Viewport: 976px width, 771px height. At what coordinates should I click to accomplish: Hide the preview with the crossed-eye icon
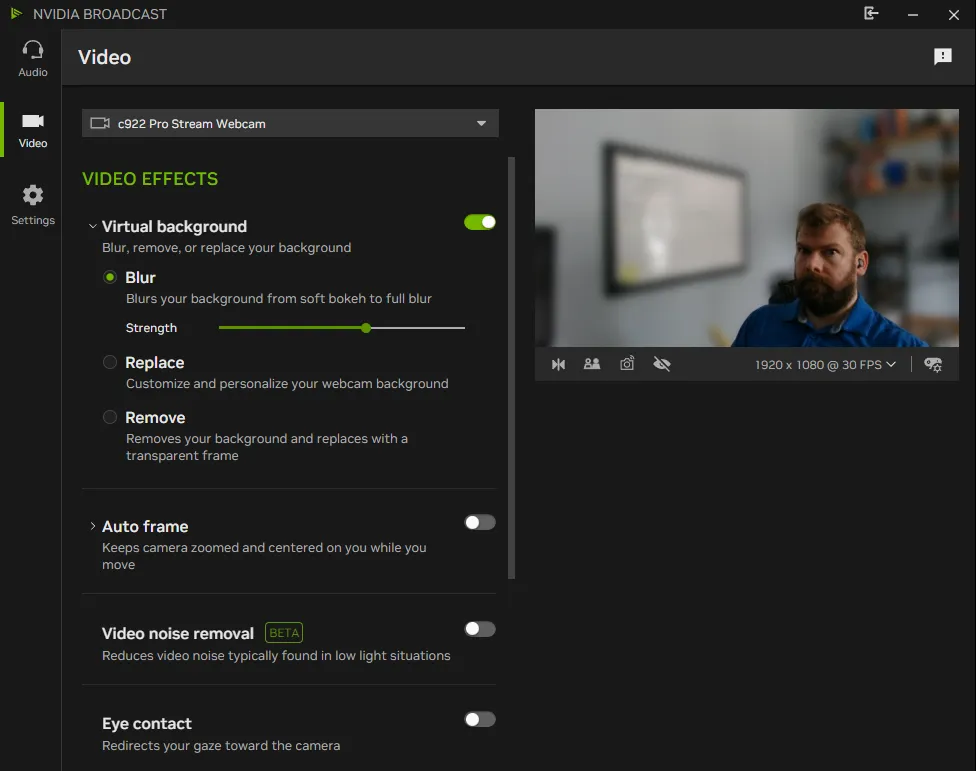tap(662, 365)
